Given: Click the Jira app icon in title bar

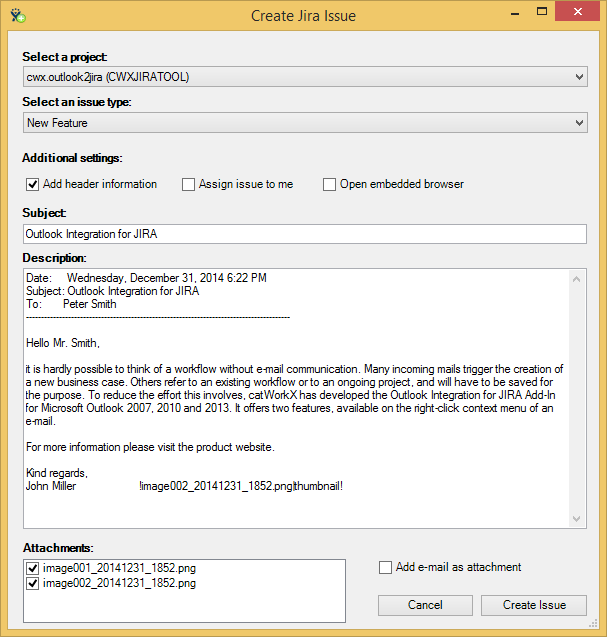Looking at the screenshot, I should point(17,15).
